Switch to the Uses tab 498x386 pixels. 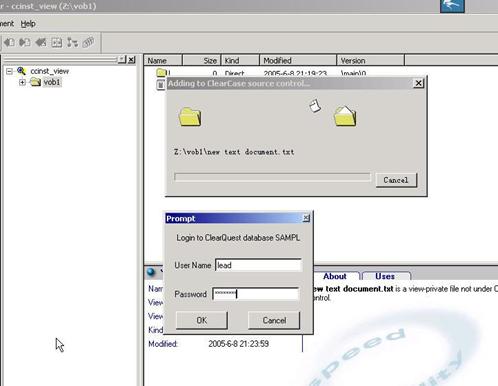pos(385,276)
